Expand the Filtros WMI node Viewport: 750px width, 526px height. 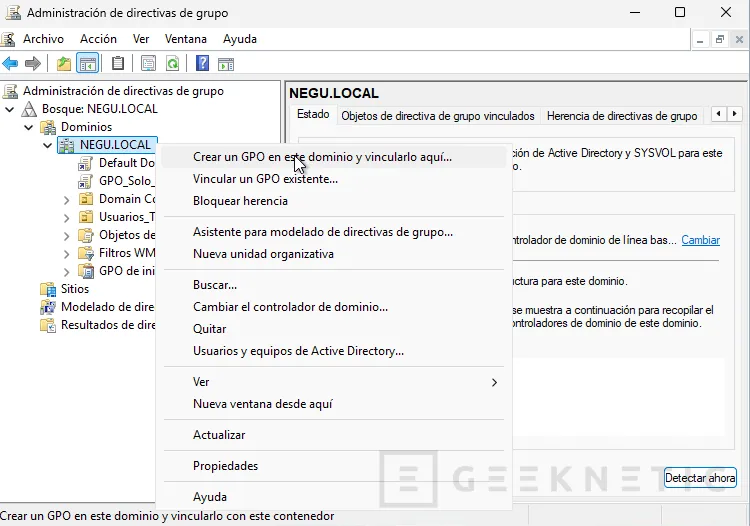pyautogui.click(x=66, y=254)
